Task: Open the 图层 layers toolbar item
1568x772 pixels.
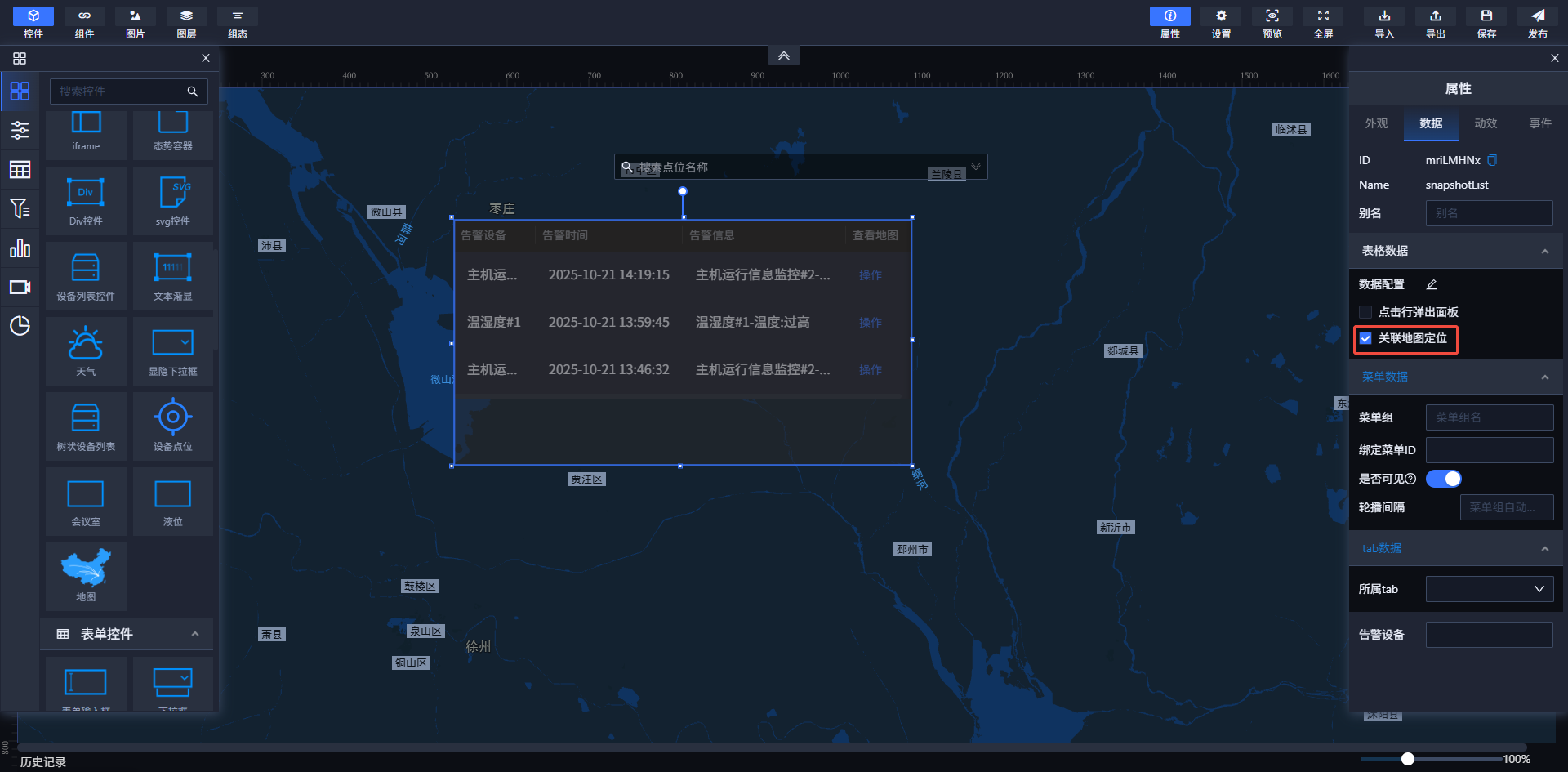Action: (x=186, y=23)
